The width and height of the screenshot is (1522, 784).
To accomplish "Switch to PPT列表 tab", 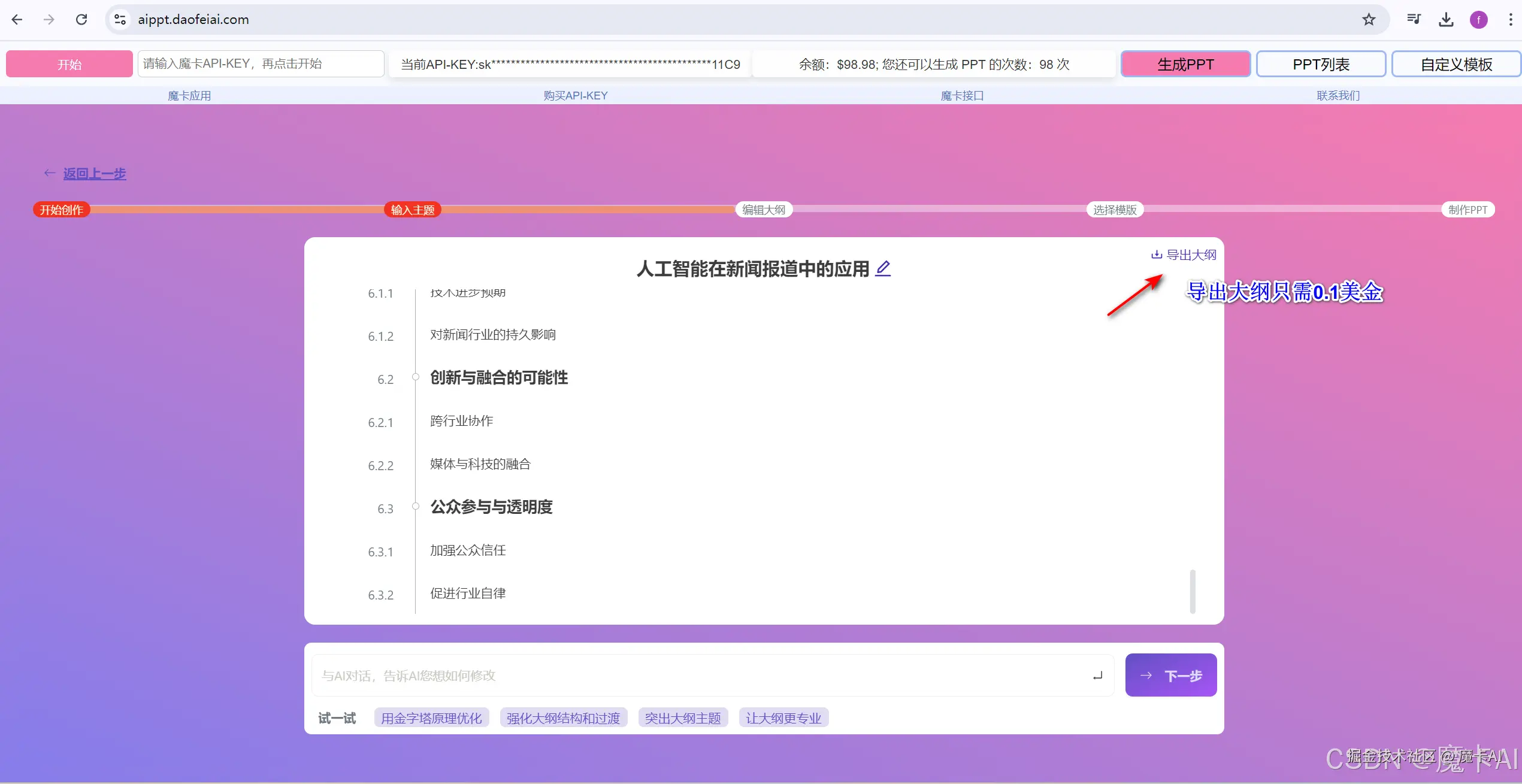I will pyautogui.click(x=1321, y=64).
